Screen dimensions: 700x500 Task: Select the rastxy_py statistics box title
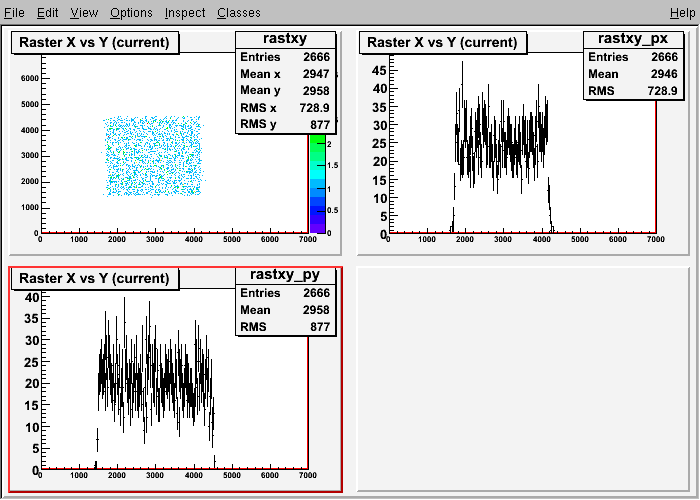click(x=285, y=275)
